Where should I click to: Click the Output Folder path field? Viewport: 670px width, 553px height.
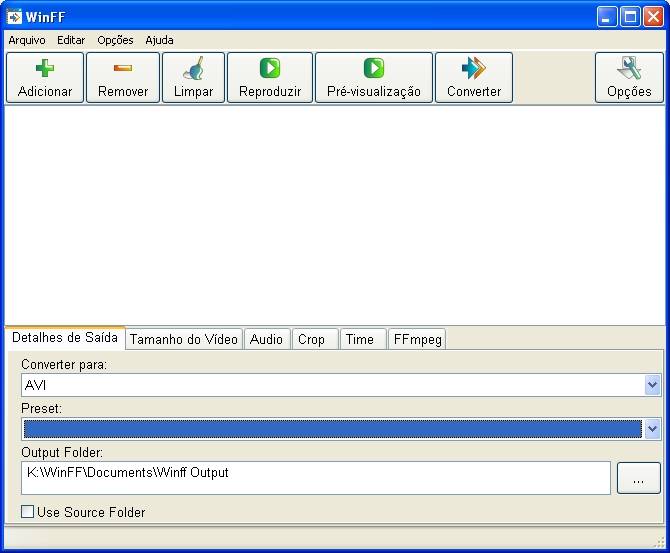(315, 478)
